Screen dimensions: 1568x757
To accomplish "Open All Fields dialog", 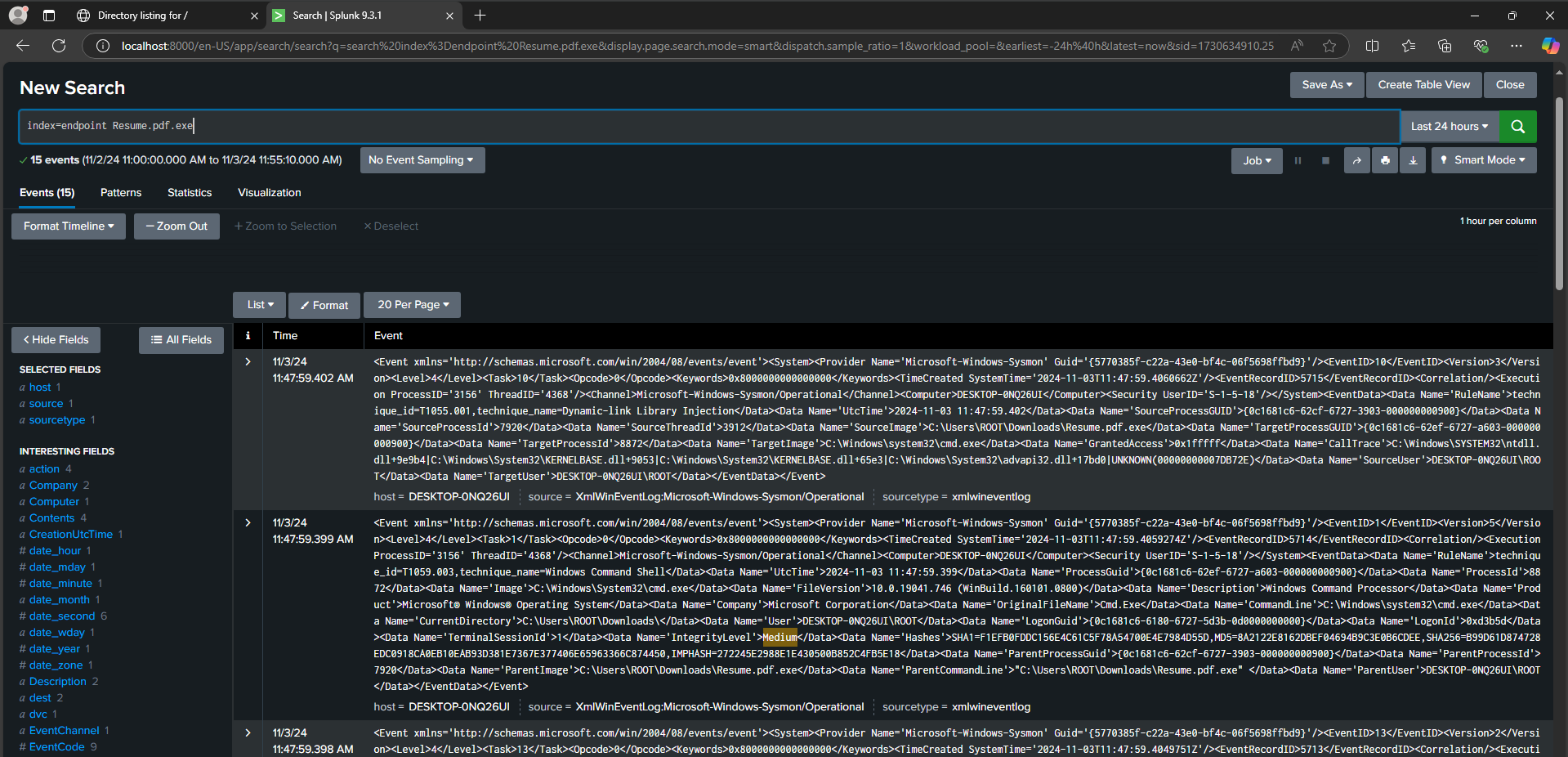I will coord(181,339).
